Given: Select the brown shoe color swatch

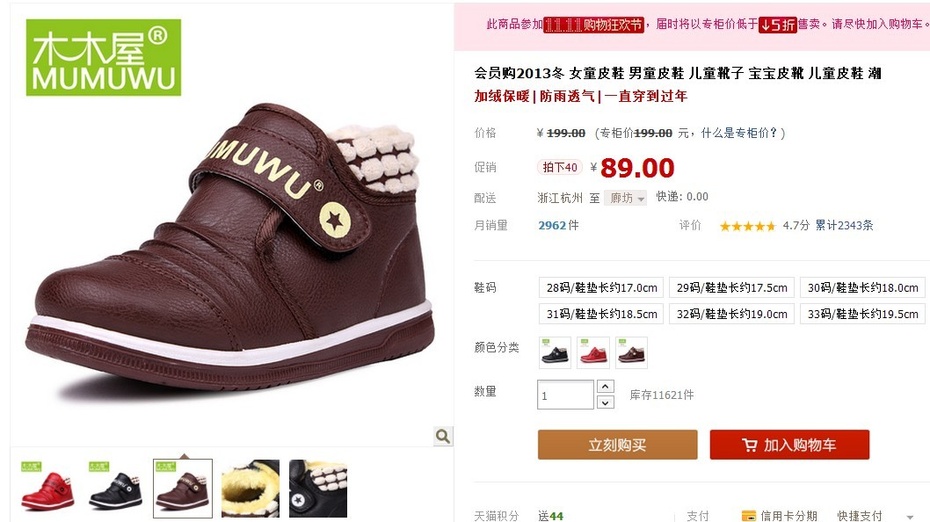Looking at the screenshot, I should click(631, 352).
